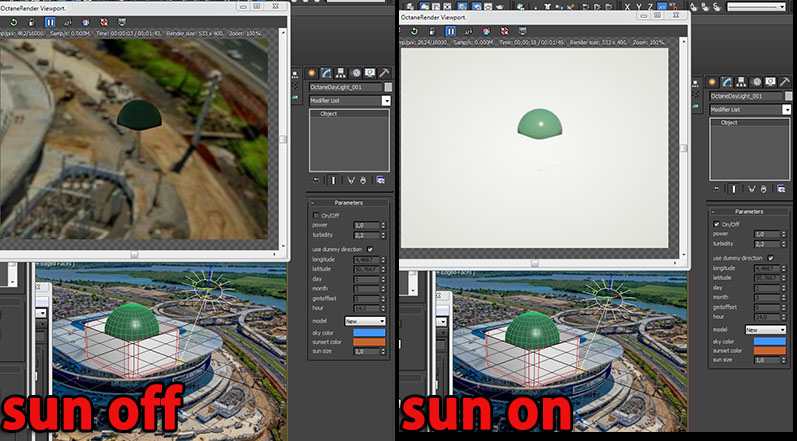Click the horizontal scrollbar of the sun on render viewport

point(535,263)
